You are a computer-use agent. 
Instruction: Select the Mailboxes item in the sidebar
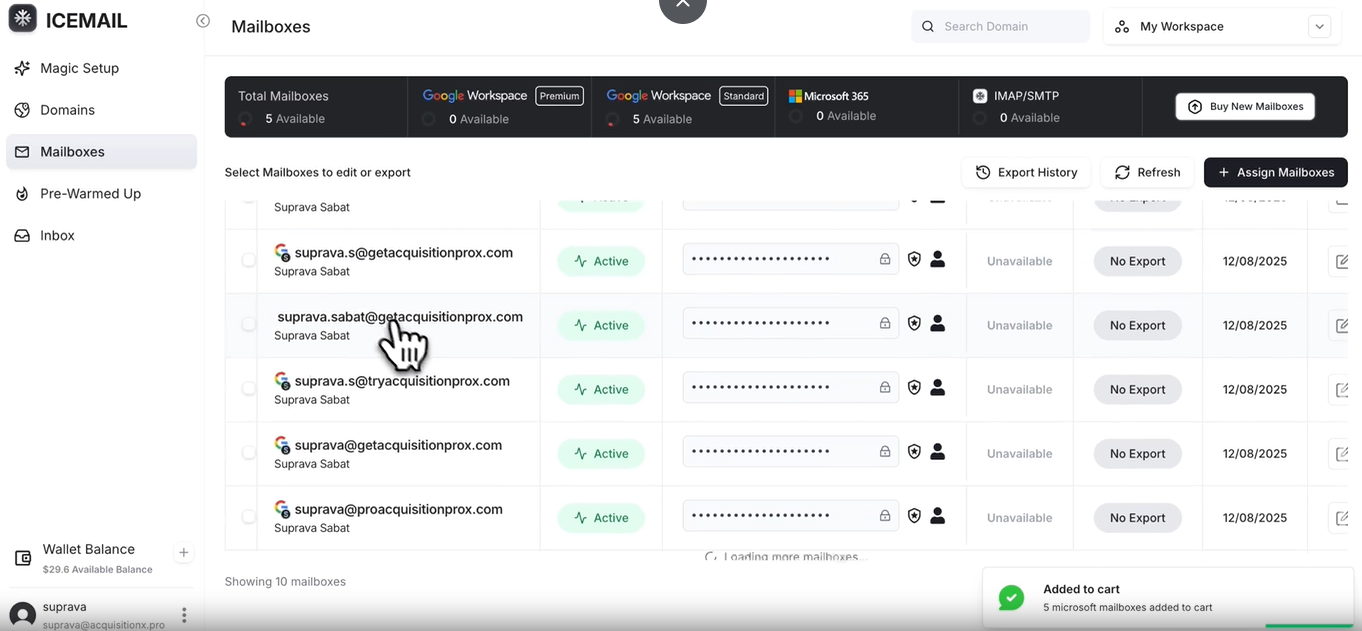[x=101, y=152]
